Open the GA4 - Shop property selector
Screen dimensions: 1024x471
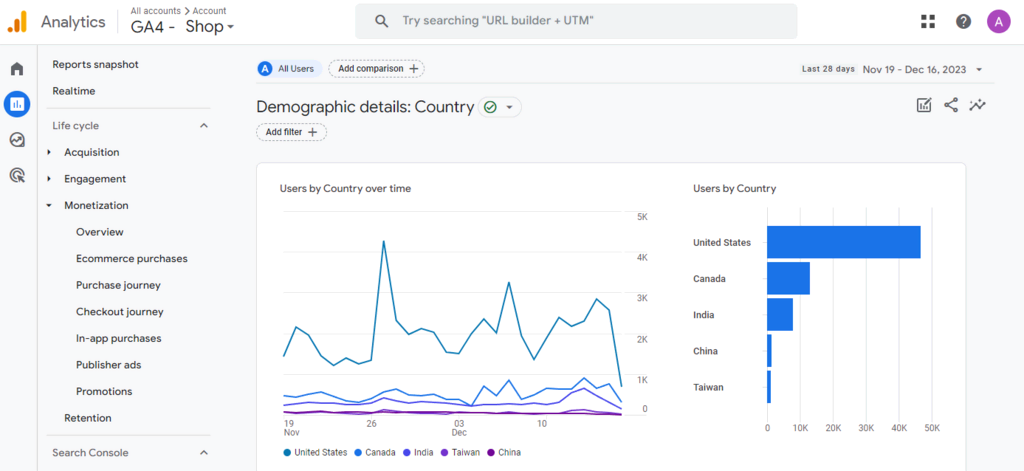183,27
